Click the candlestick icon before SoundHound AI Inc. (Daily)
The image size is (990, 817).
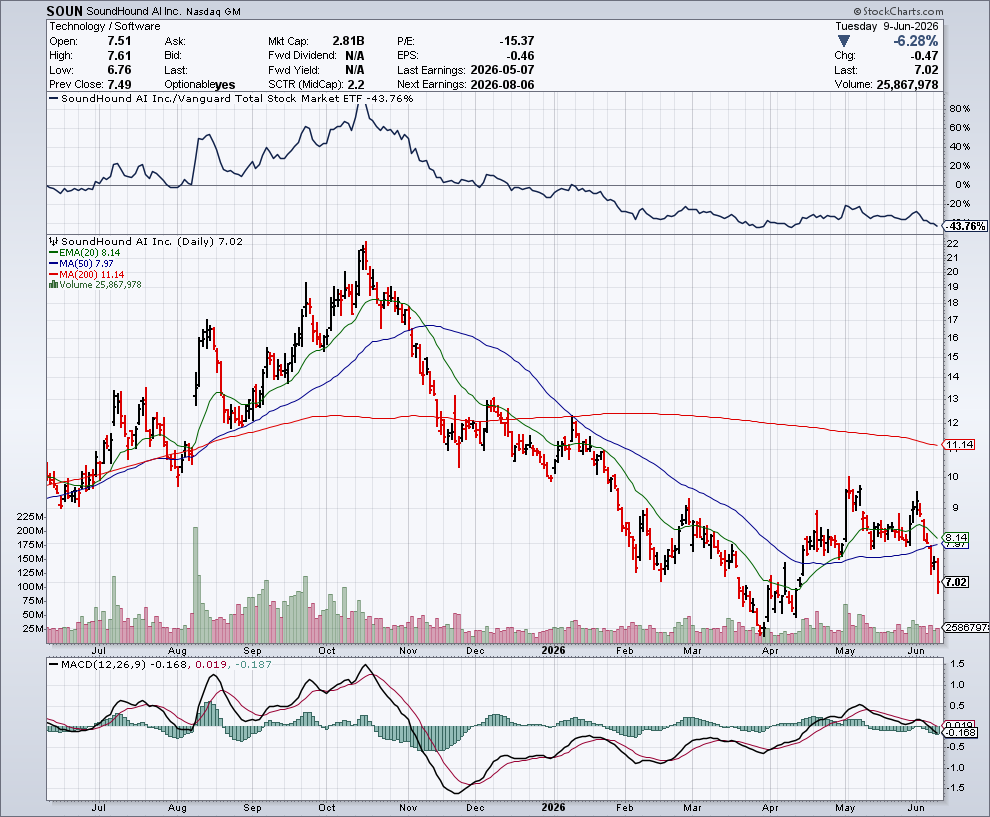pyautogui.click(x=53, y=241)
